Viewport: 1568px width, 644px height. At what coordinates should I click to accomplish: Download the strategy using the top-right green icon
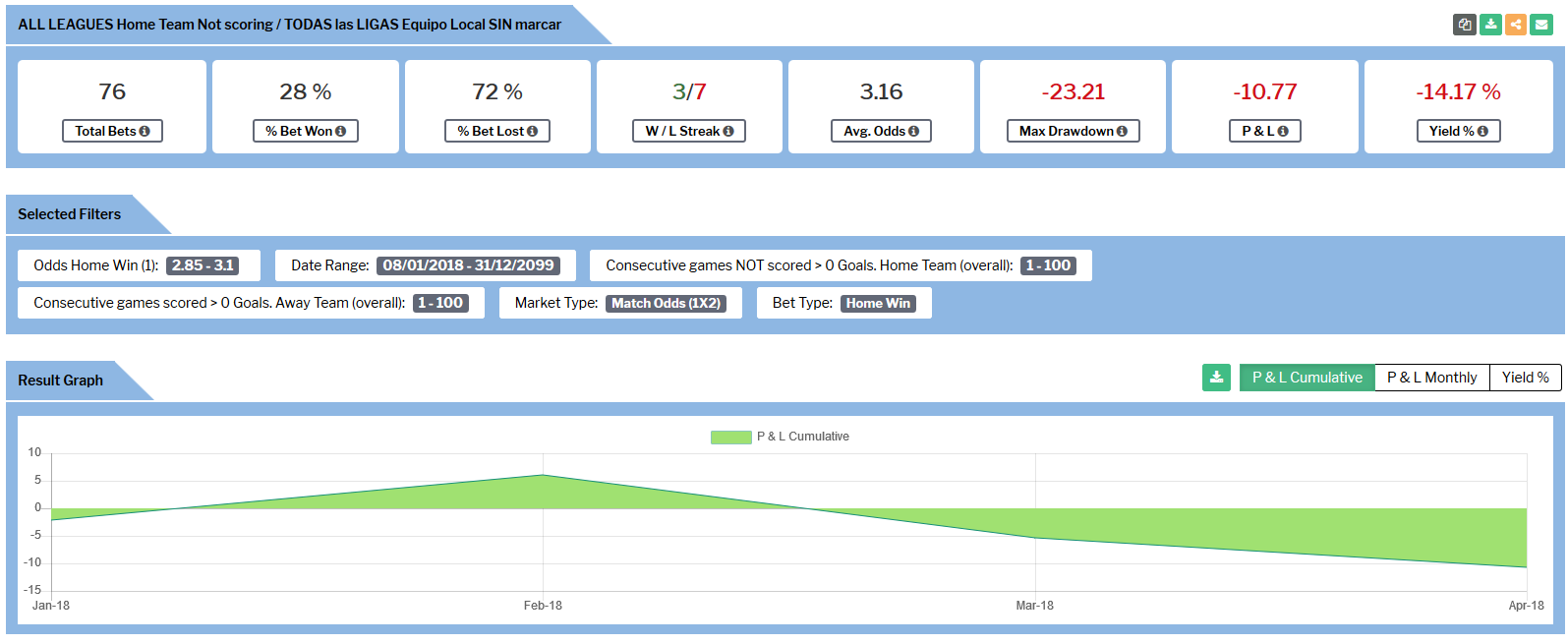coord(1490,25)
